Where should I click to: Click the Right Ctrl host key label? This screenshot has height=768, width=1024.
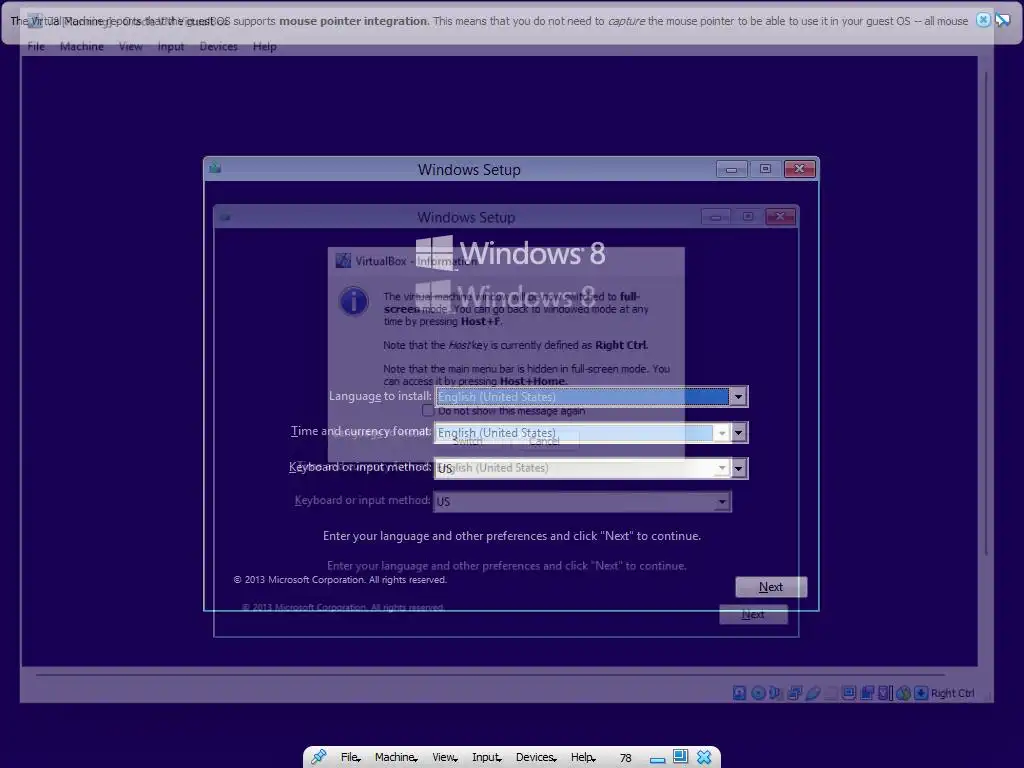tap(952, 693)
